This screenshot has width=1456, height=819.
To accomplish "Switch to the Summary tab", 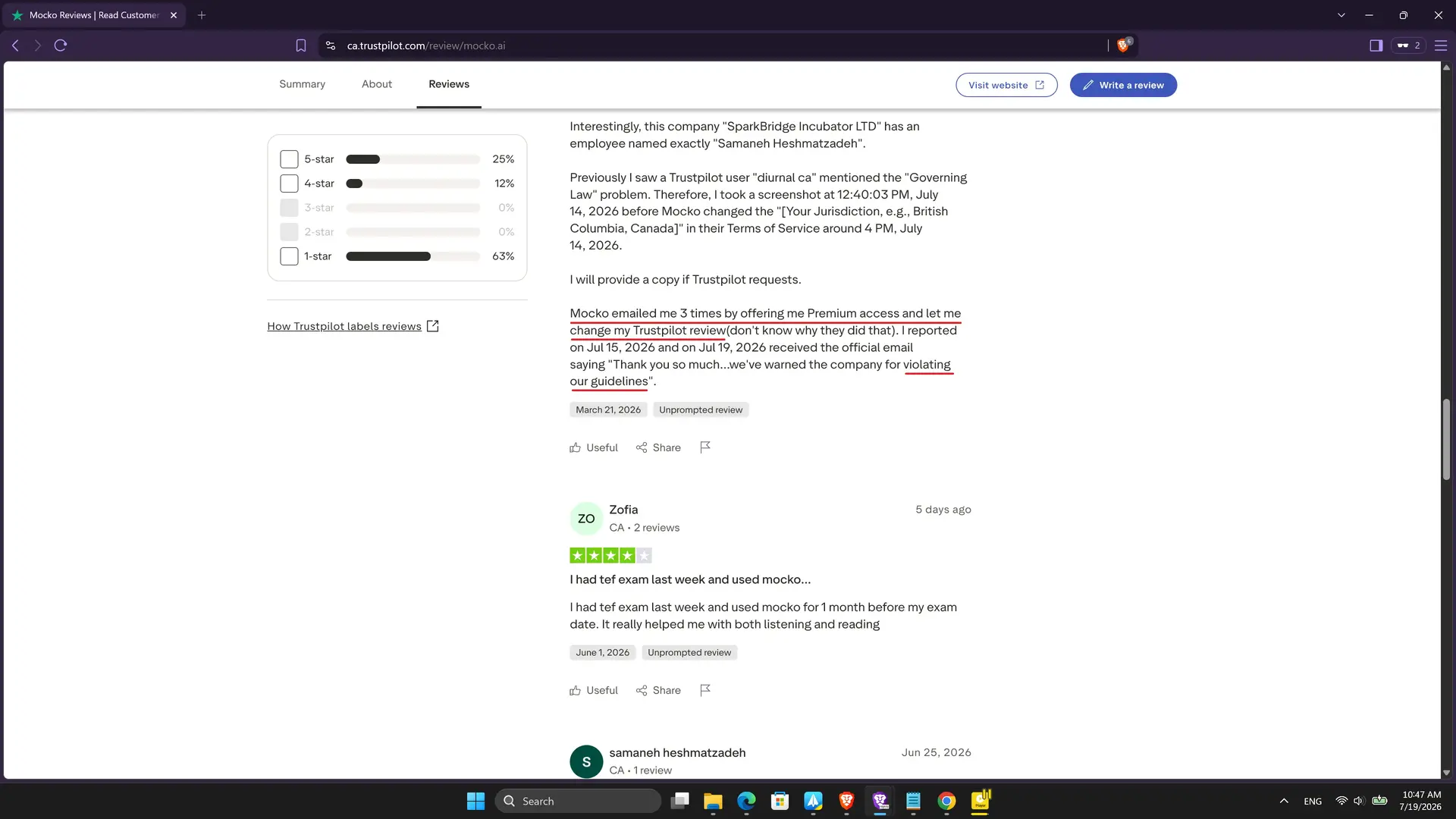I will click(x=302, y=84).
